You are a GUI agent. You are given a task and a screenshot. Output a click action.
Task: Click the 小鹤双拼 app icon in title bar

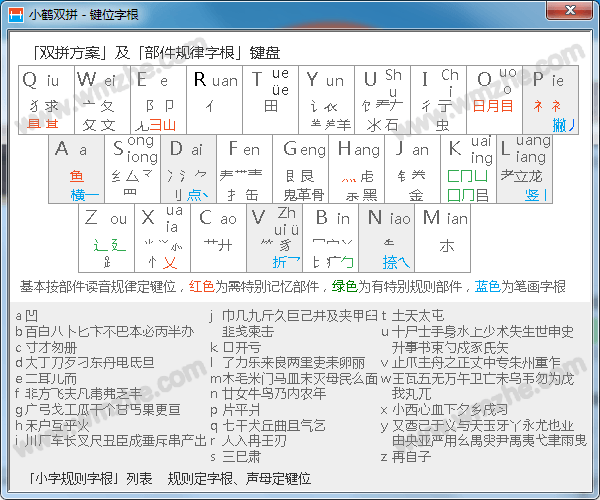pos(14,14)
